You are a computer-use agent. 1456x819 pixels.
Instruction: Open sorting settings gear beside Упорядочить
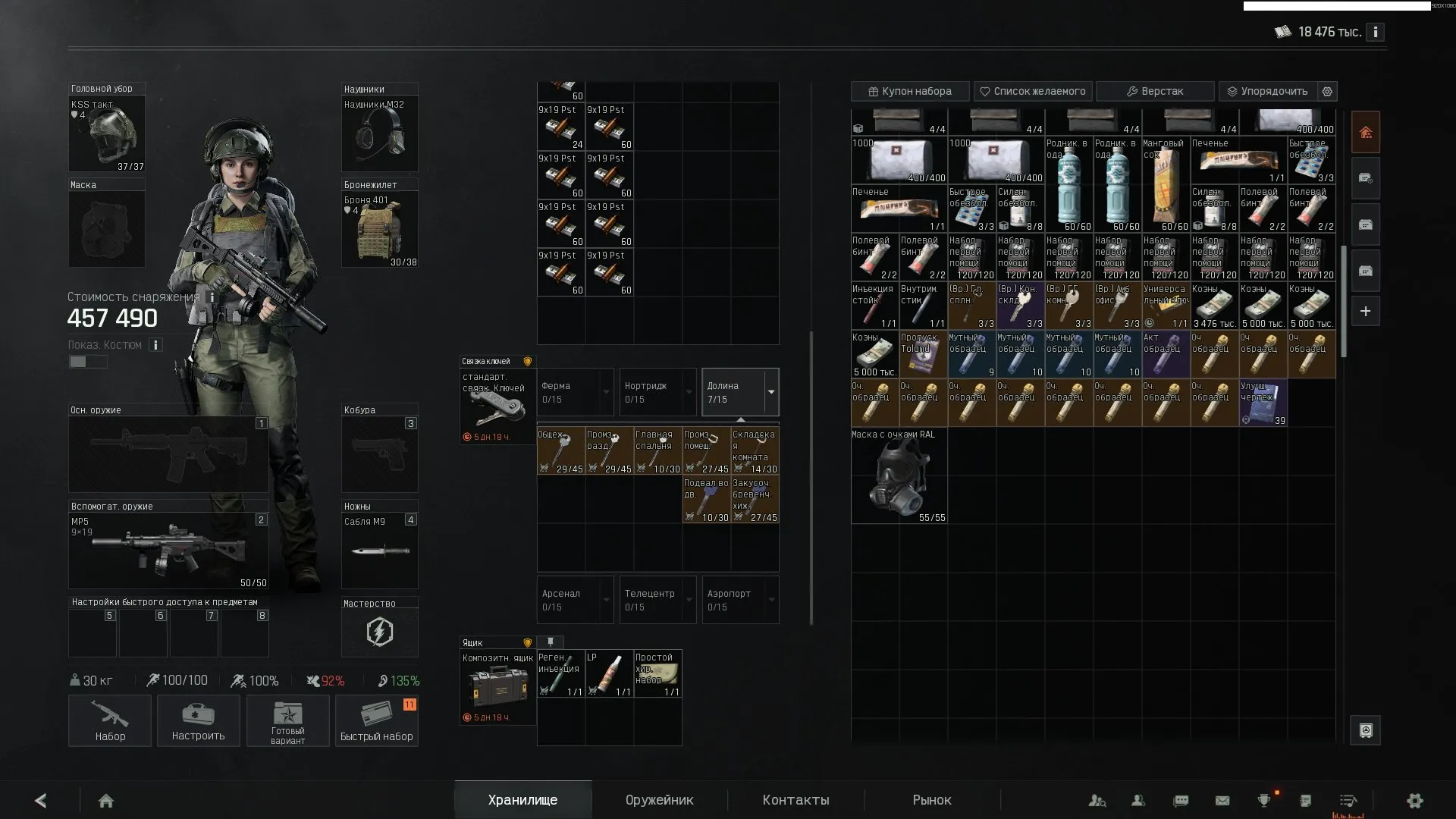pos(1327,91)
